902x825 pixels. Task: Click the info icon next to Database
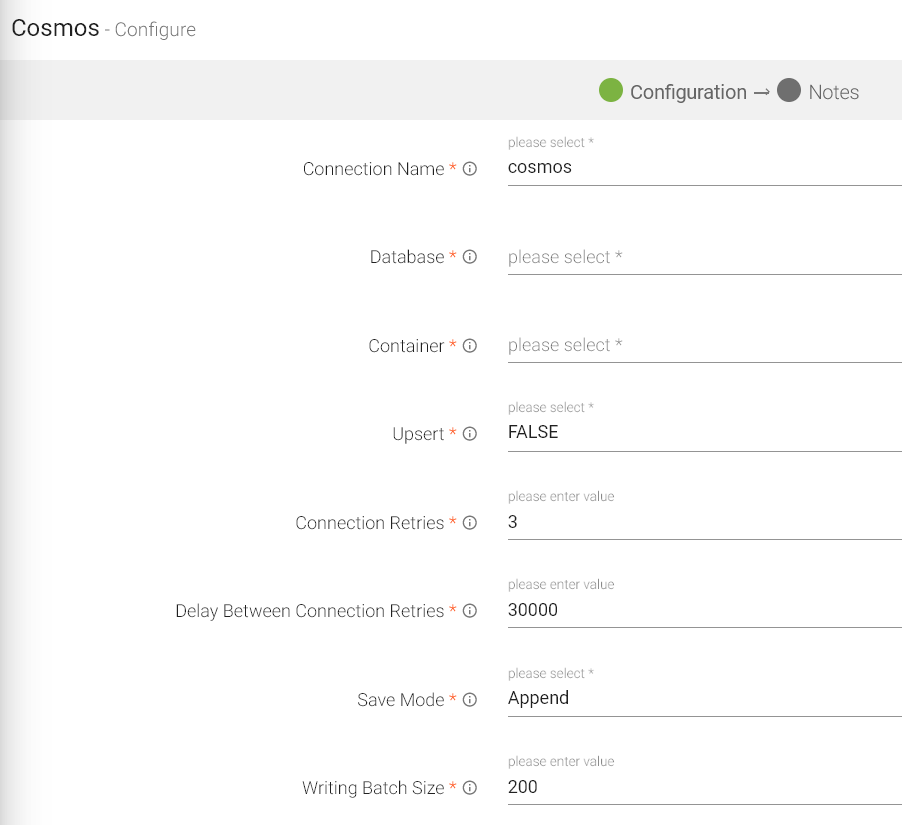pyautogui.click(x=470, y=257)
